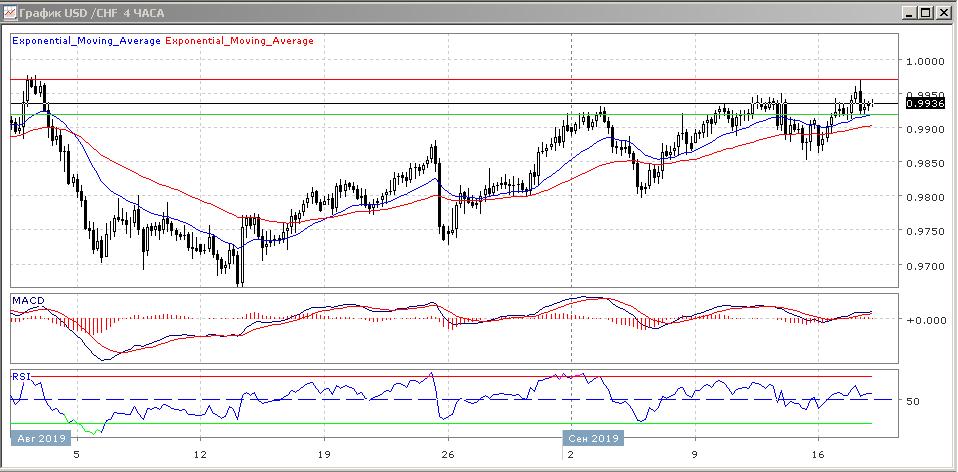Maximize the USD/CHF chart window
The width and height of the screenshot is (958, 472).
pos(926,12)
